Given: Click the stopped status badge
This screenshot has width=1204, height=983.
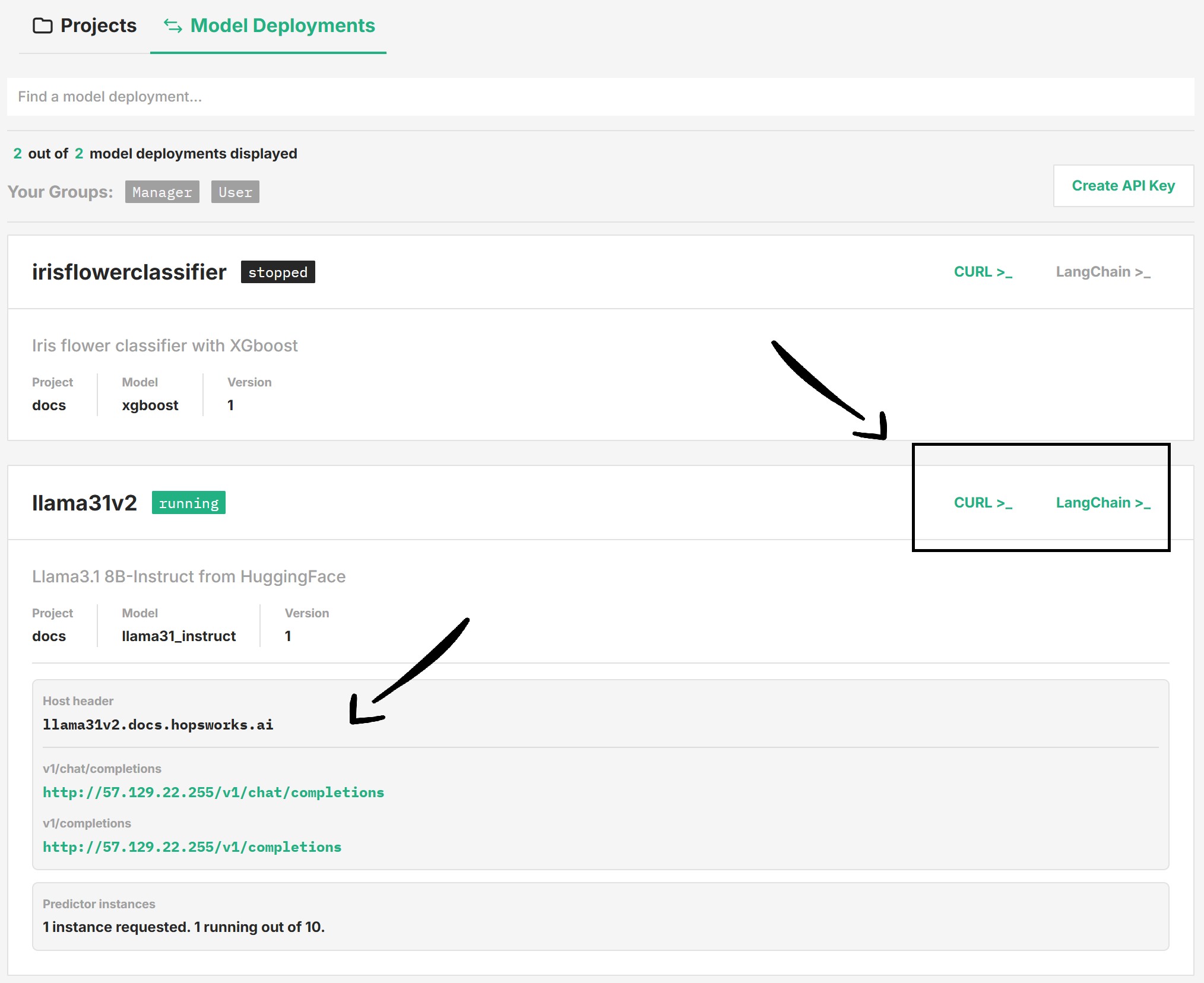Looking at the screenshot, I should 278,272.
